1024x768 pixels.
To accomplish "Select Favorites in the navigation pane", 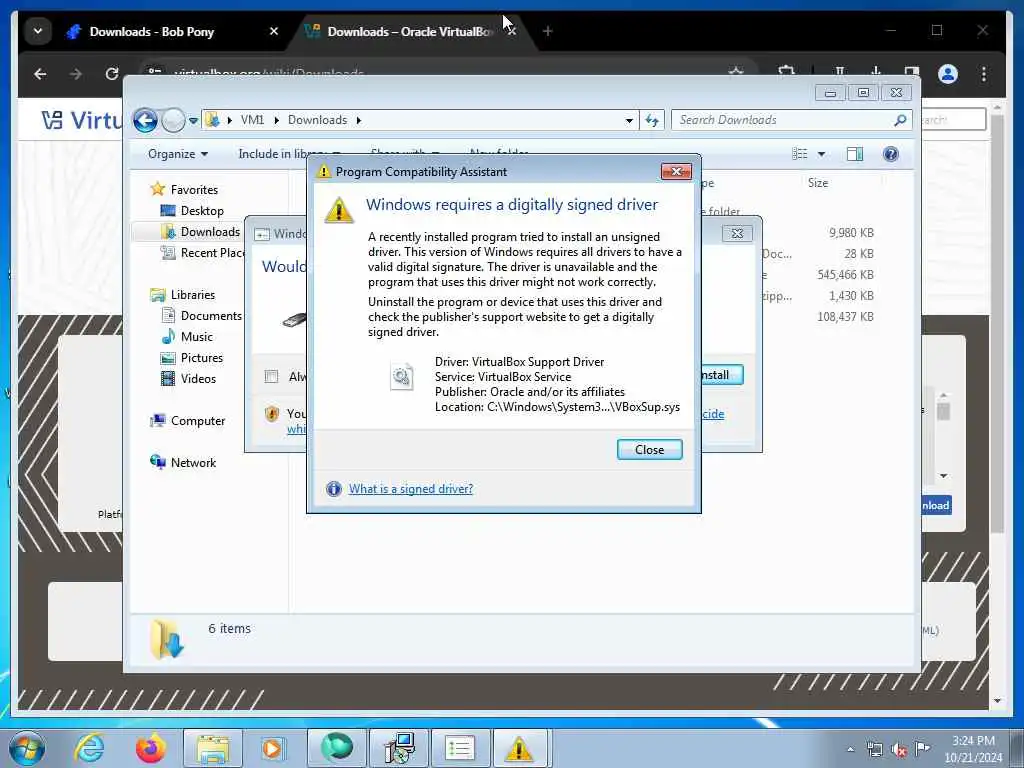I will click(194, 189).
